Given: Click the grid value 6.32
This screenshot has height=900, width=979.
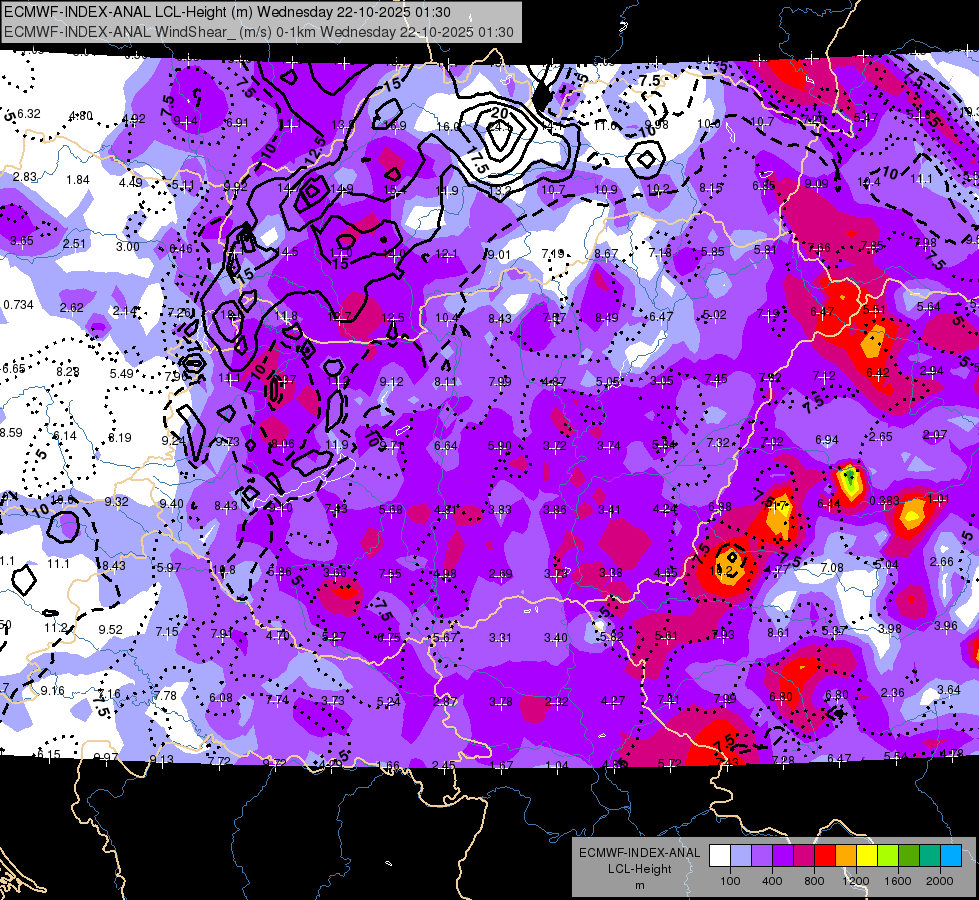Looking at the screenshot, I should pyautogui.click(x=29, y=114).
